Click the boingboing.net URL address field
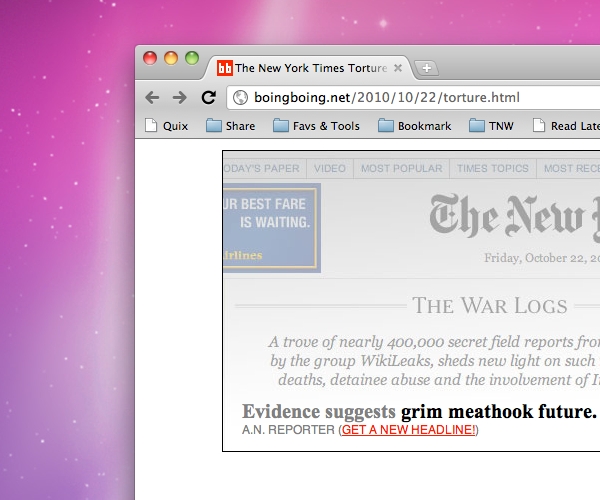Image resolution: width=600 pixels, height=500 pixels. point(413,98)
